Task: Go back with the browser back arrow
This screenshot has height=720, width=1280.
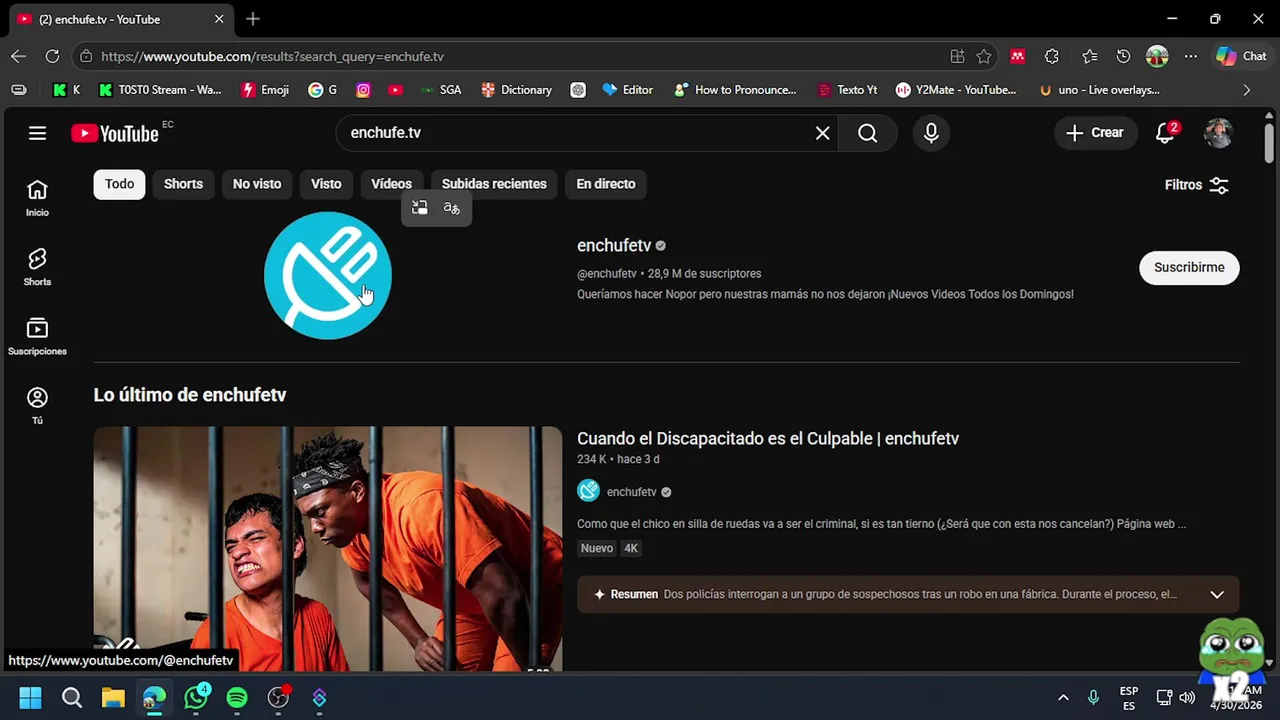Action: click(x=18, y=56)
